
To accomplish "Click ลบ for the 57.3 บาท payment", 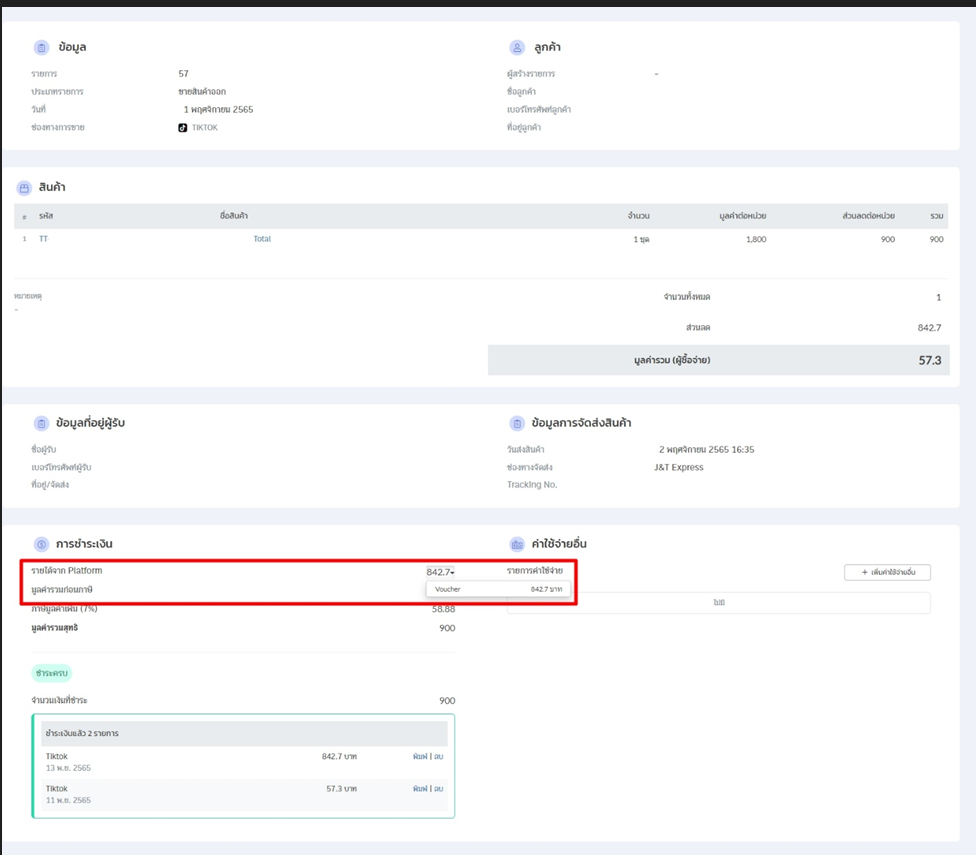I will coord(438,789).
